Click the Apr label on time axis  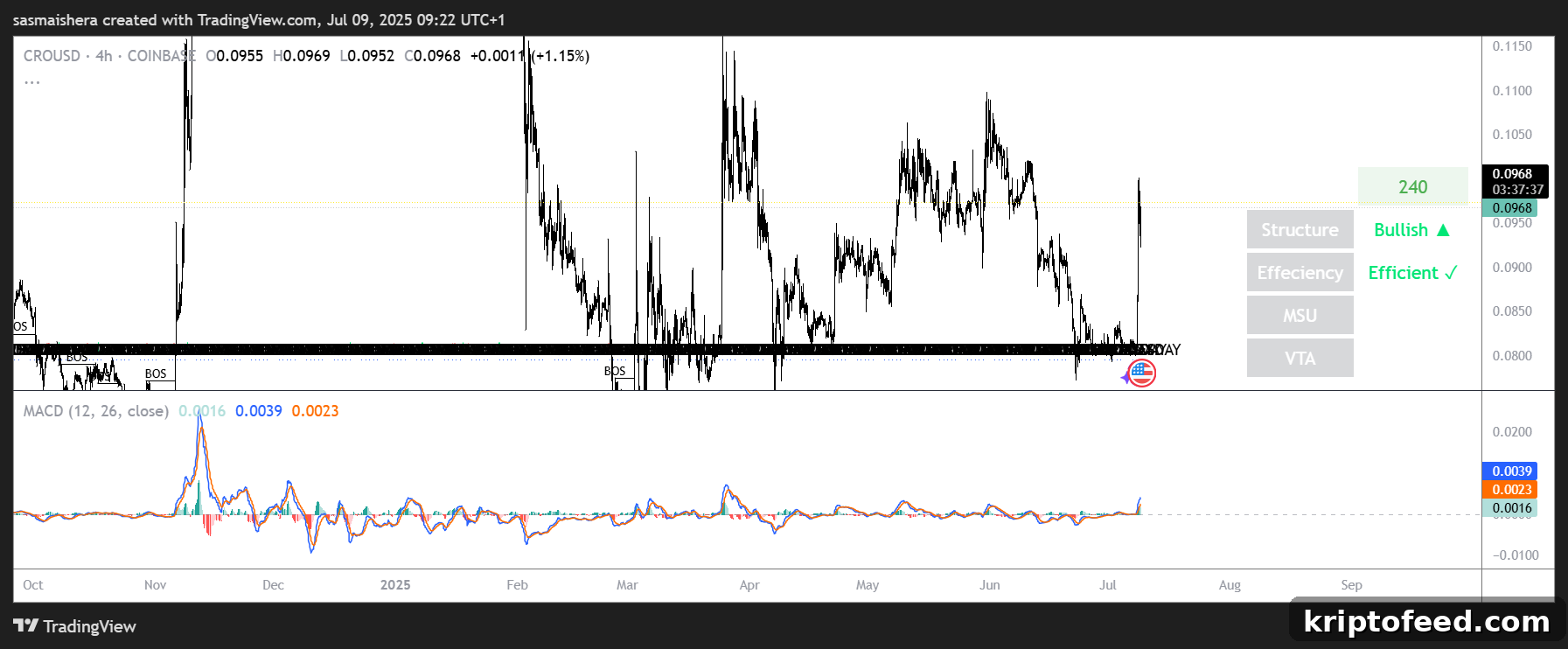coord(749,585)
